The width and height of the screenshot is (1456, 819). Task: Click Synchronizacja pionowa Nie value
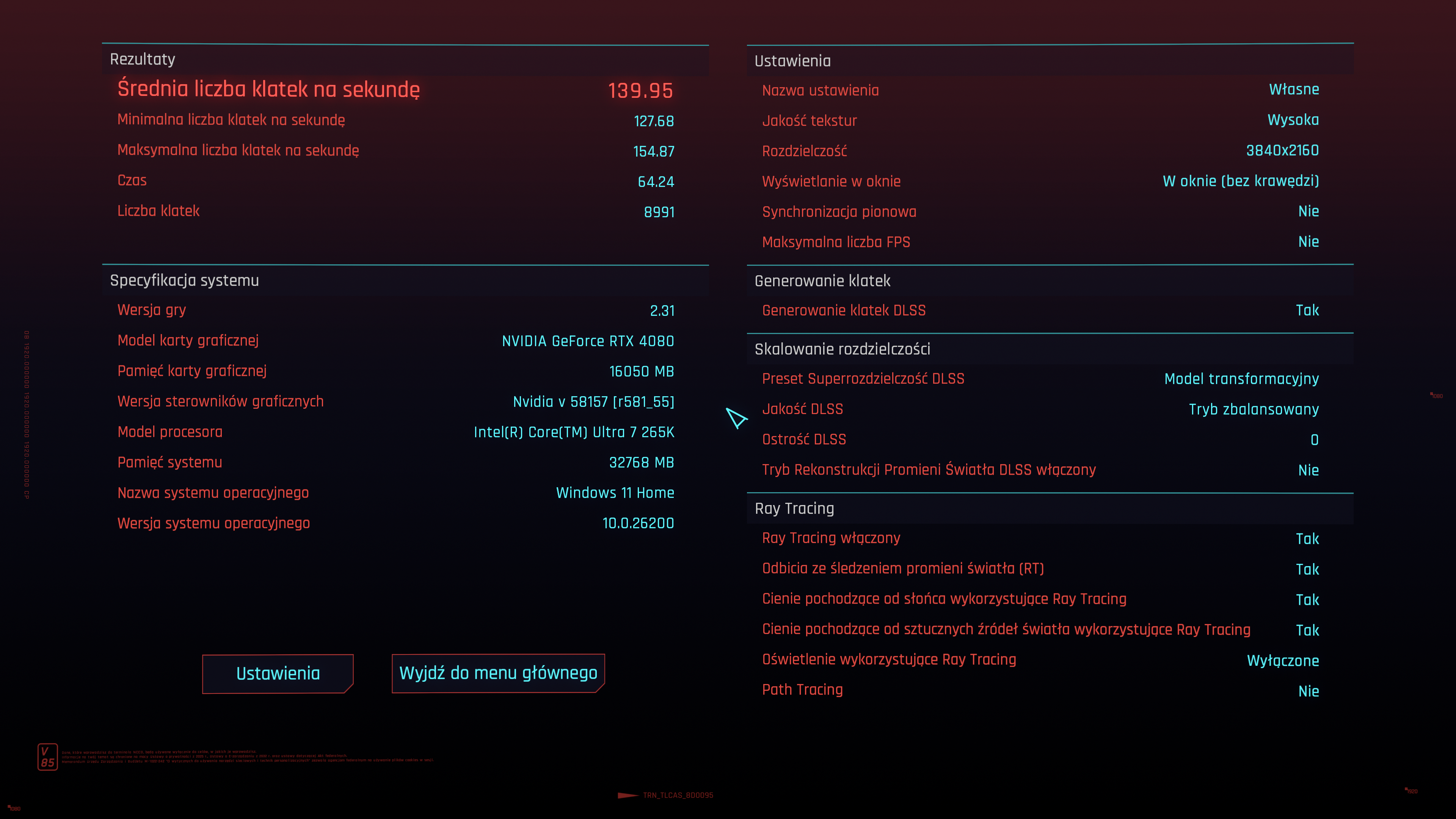(x=1308, y=212)
